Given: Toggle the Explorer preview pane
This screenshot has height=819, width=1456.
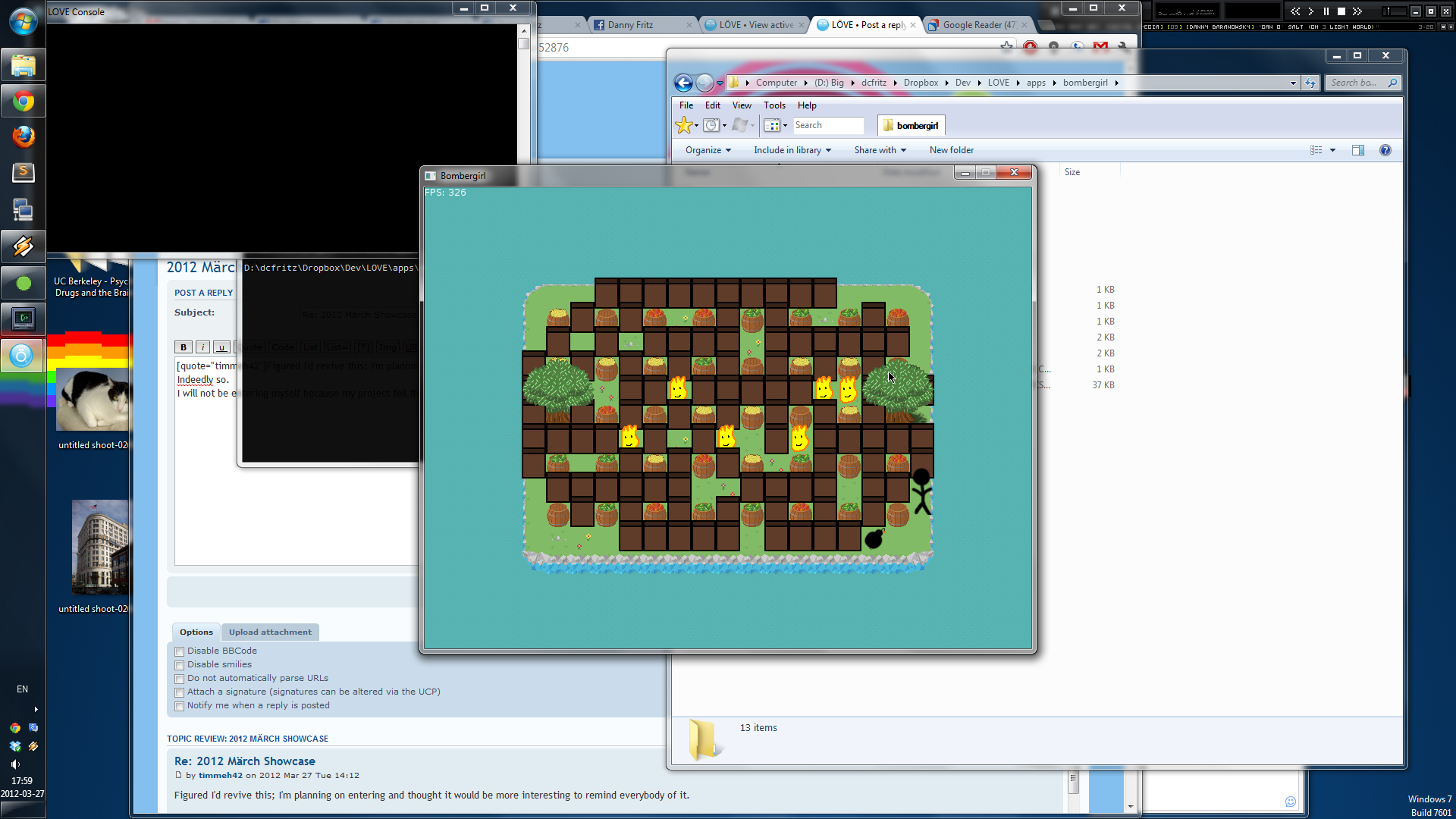Looking at the screenshot, I should 1358,150.
